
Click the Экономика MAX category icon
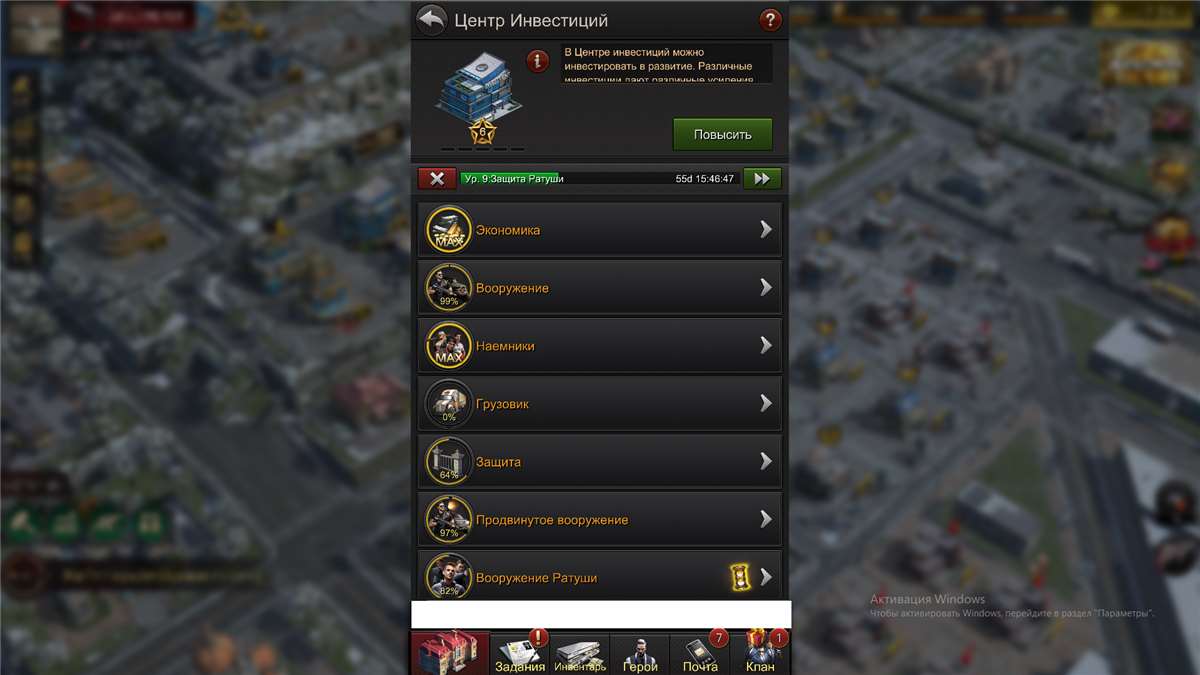coord(449,229)
